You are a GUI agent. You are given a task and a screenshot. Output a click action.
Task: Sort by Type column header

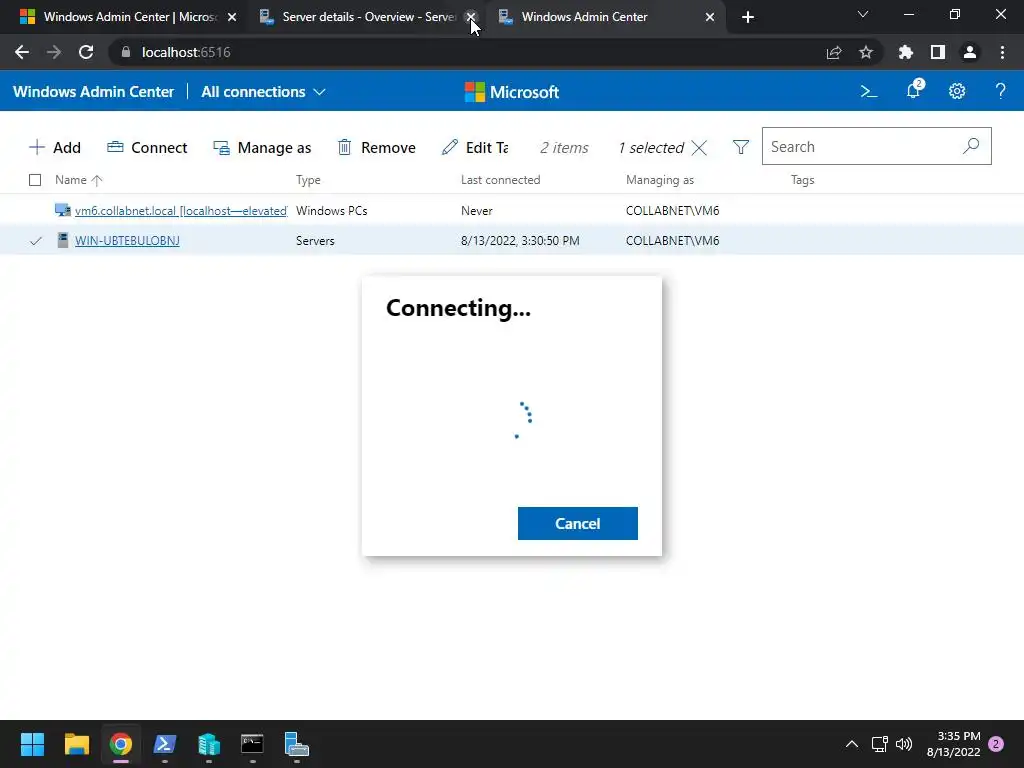tap(308, 180)
